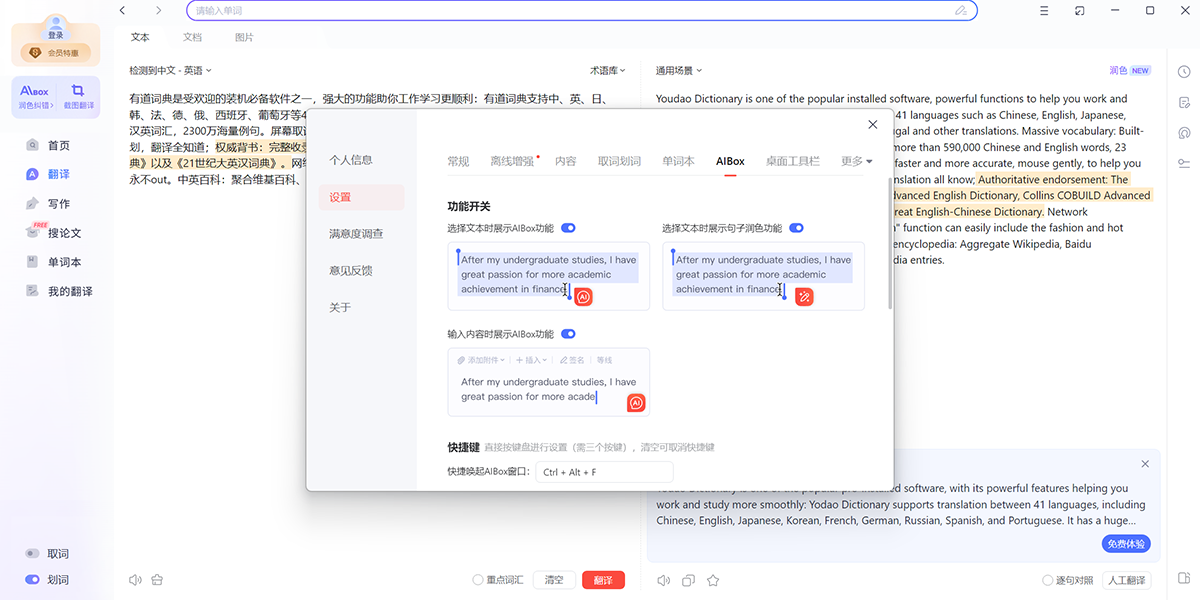The image size is (1200, 600).
Task: Open 单词本 wordbook in left sidebar
Action: coord(64,262)
